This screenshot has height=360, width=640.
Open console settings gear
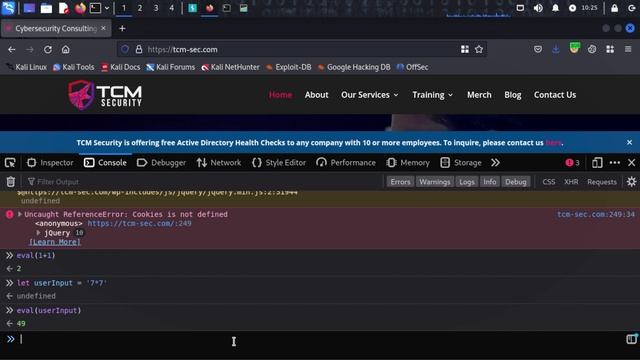pyautogui.click(x=631, y=182)
